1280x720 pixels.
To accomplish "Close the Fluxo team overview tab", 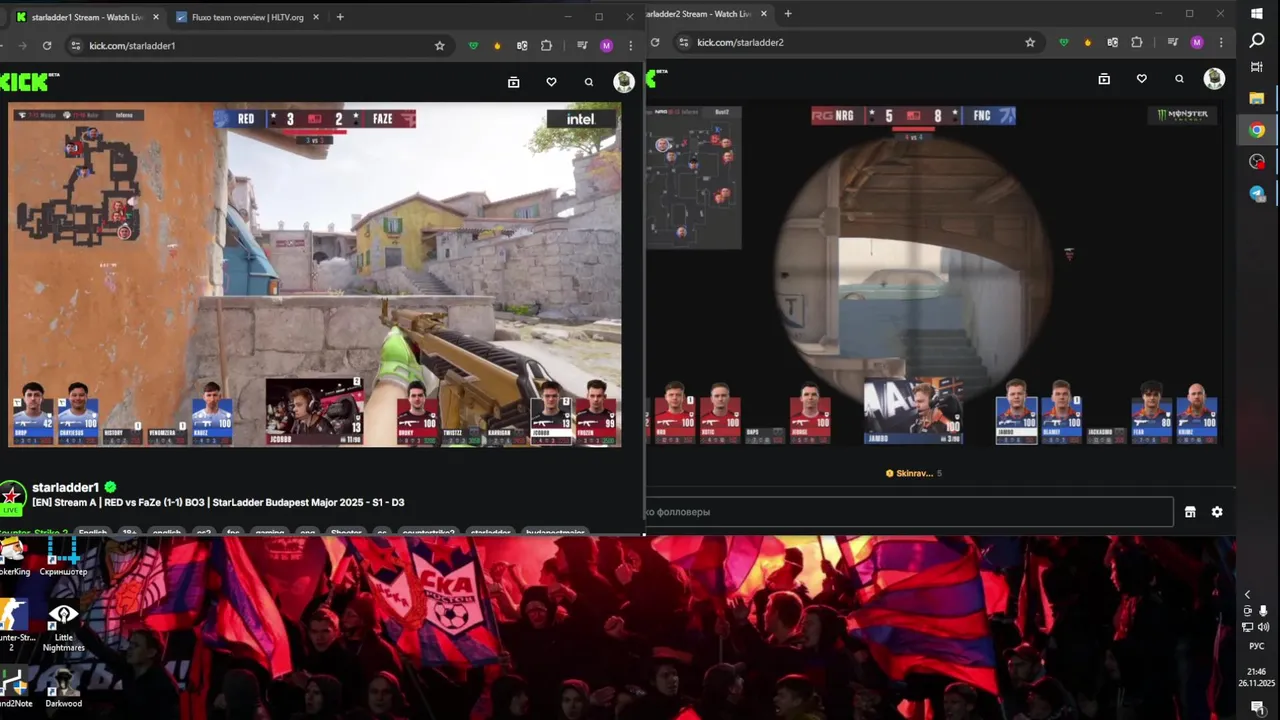I will click(315, 17).
